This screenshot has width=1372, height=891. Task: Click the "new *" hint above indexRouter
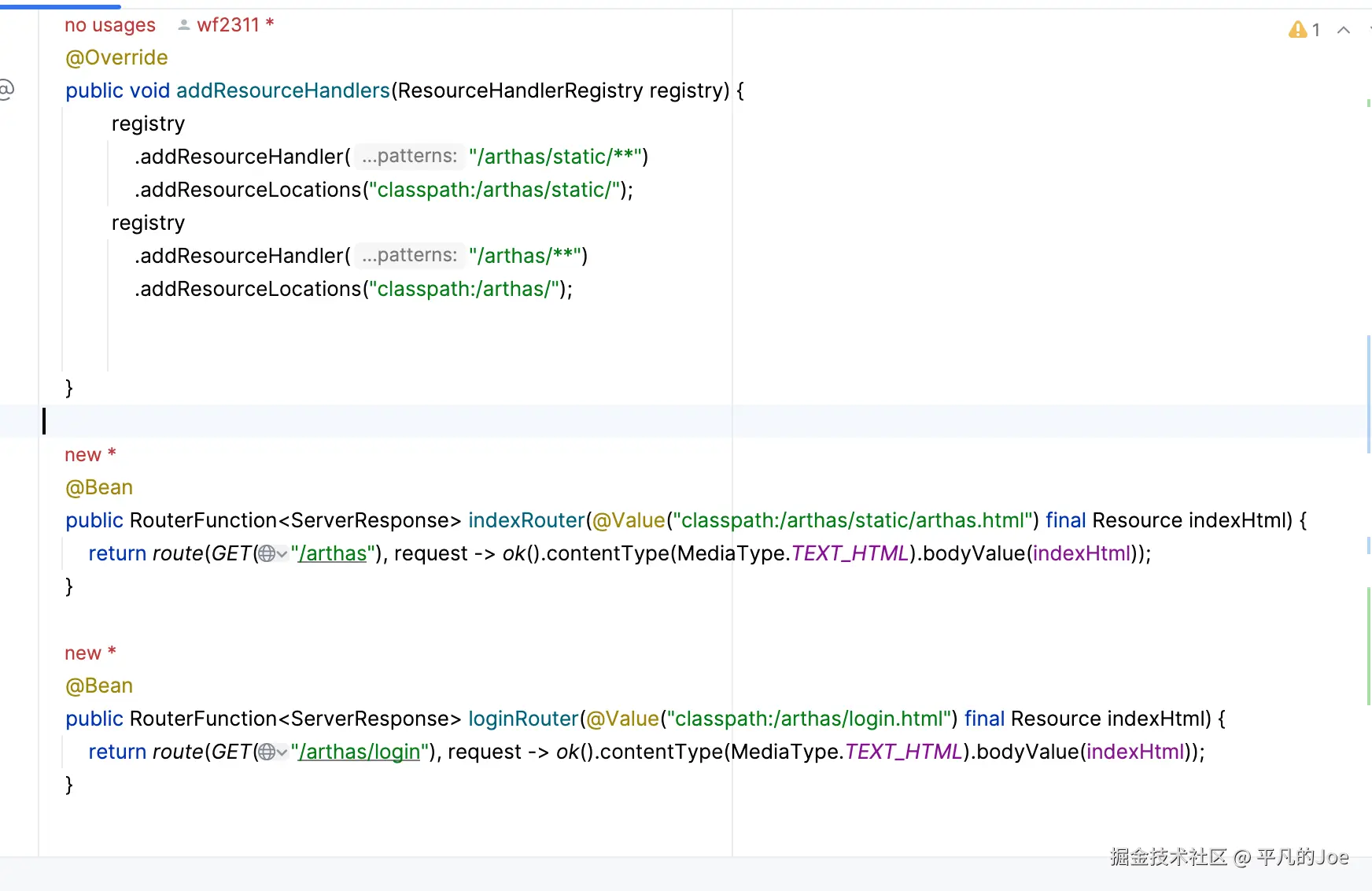90,454
